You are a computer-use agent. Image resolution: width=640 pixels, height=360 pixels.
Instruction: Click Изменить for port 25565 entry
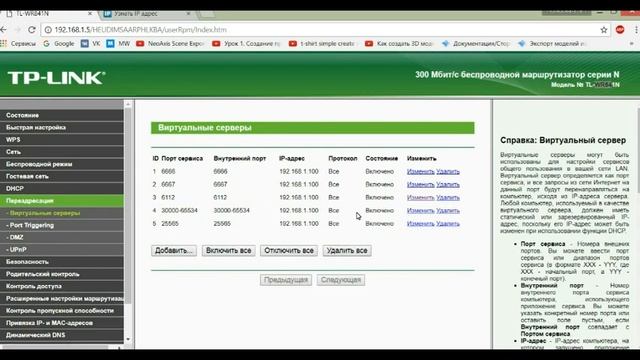pos(420,224)
